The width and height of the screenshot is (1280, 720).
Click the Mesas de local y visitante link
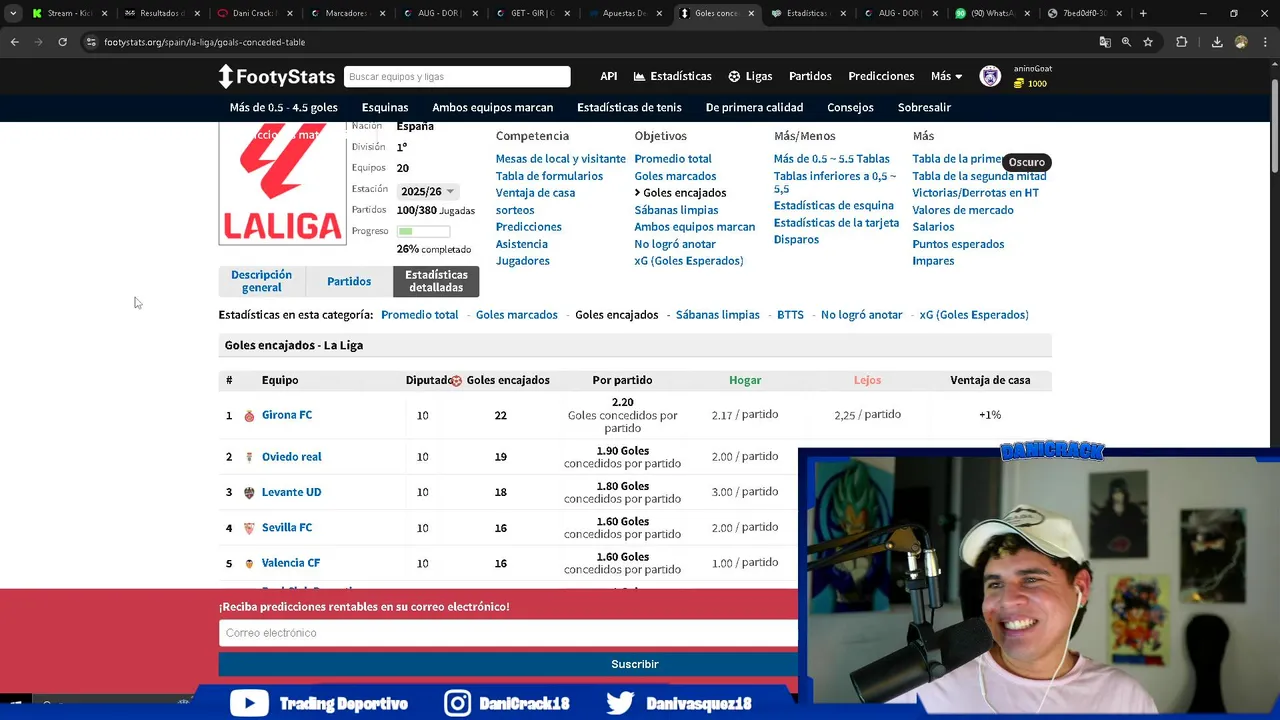tap(561, 159)
